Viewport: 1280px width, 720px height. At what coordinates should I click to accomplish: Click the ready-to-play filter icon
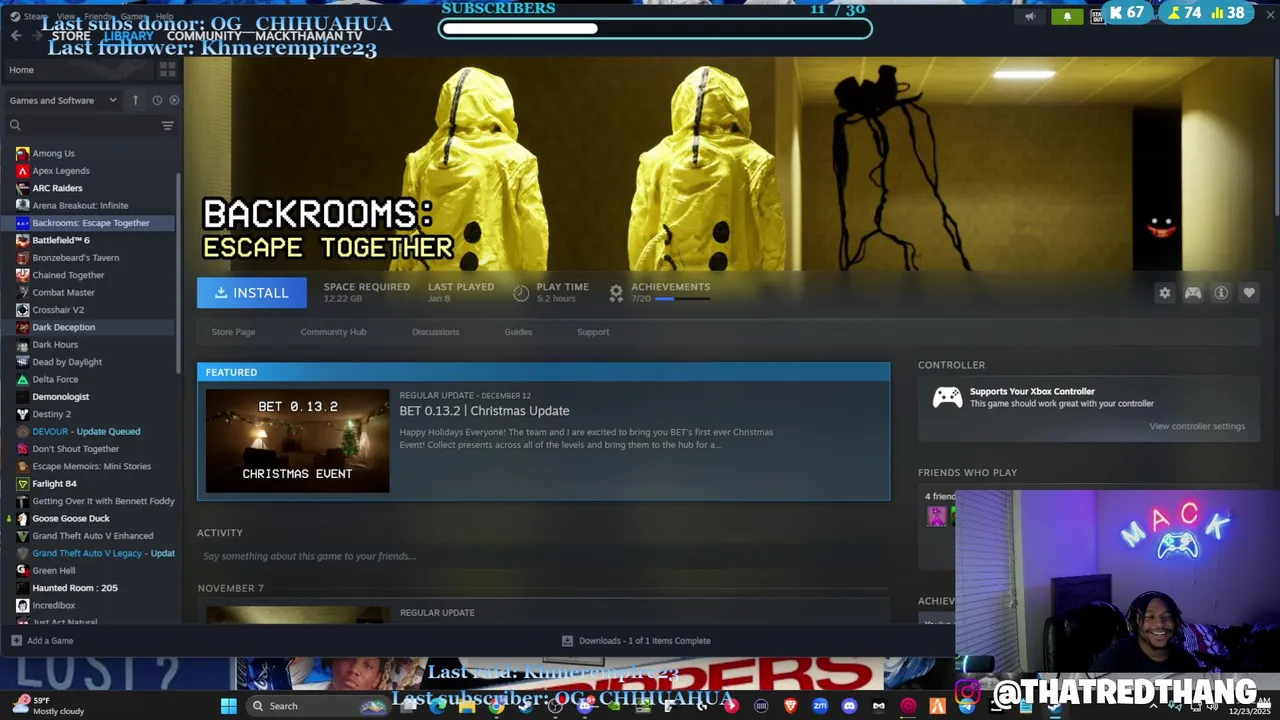click(174, 100)
